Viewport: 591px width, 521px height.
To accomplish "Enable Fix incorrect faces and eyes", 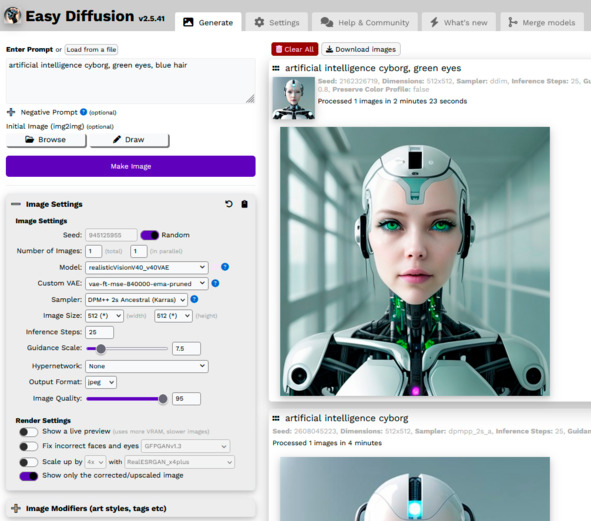I will (29, 447).
